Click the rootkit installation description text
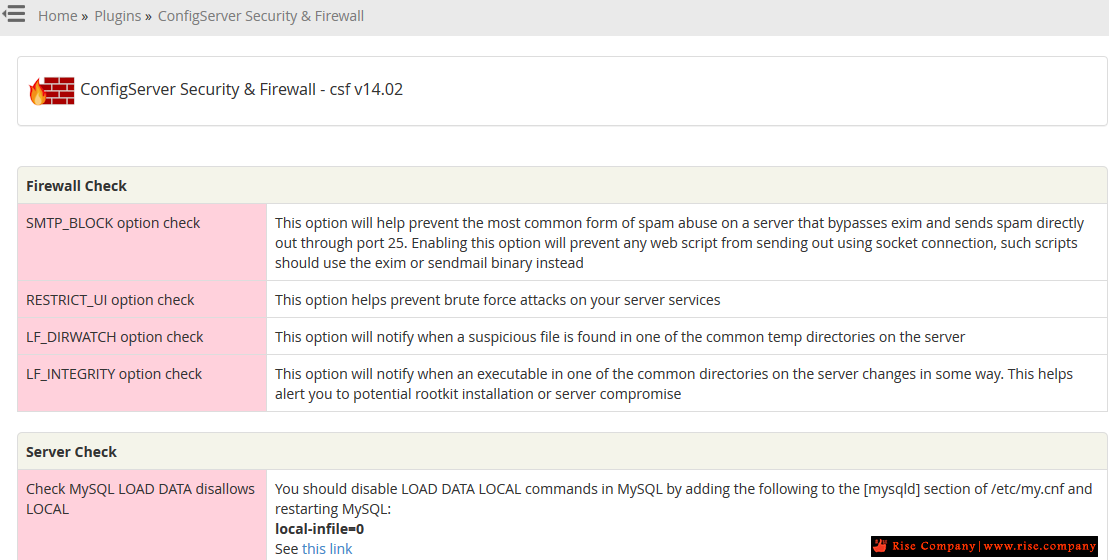The image size is (1109, 560). coord(673,383)
